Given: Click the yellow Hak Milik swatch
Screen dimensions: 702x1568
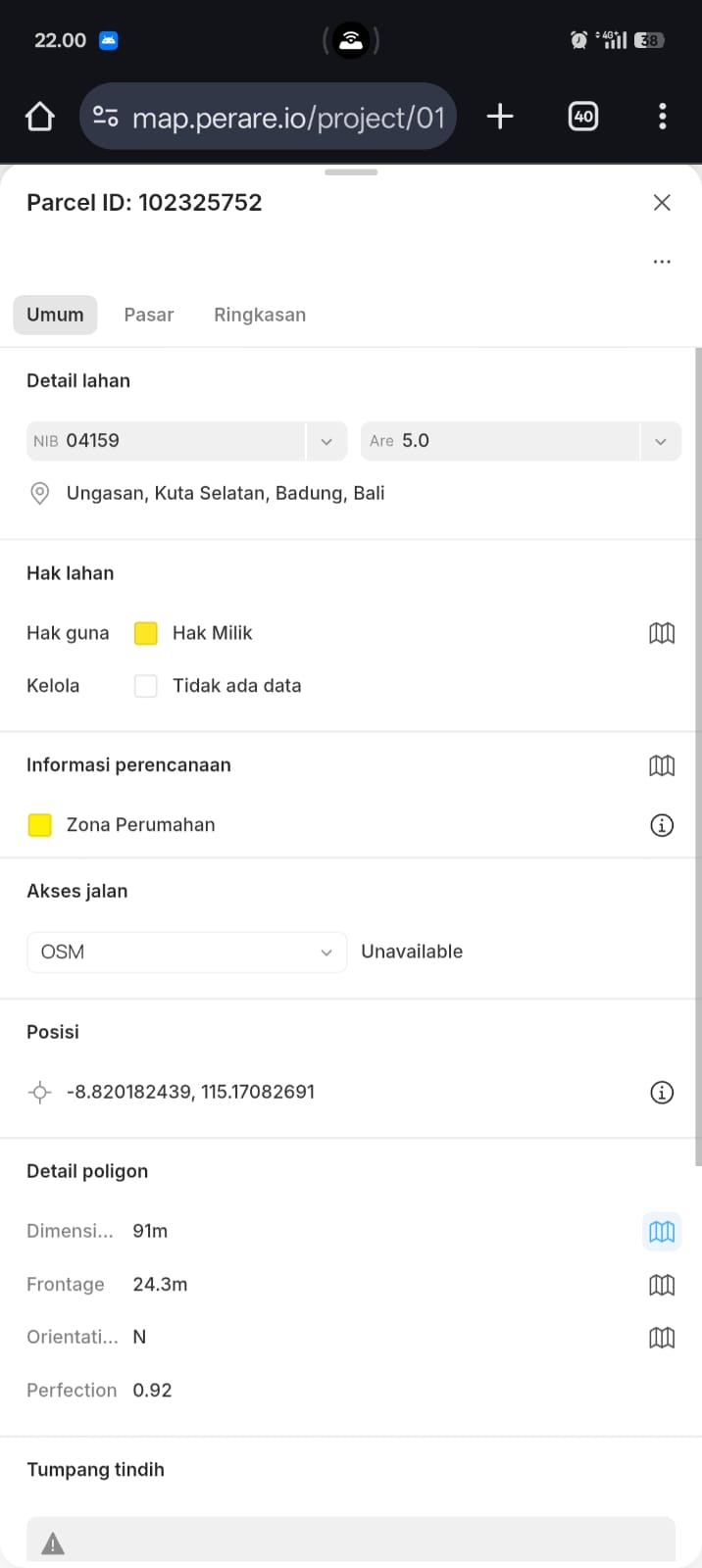Looking at the screenshot, I should coord(146,633).
